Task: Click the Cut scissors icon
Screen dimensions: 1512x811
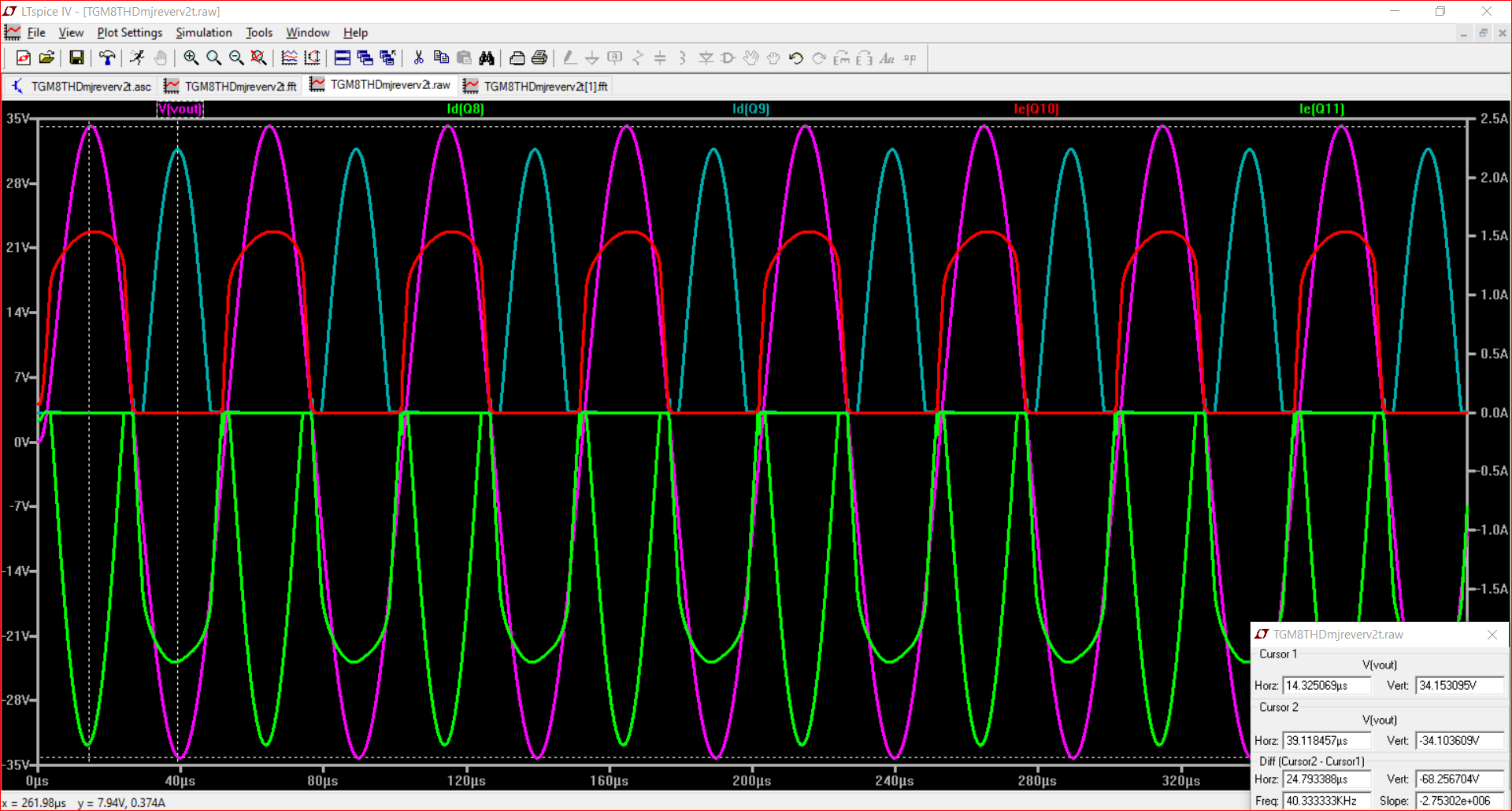Action: point(418,58)
